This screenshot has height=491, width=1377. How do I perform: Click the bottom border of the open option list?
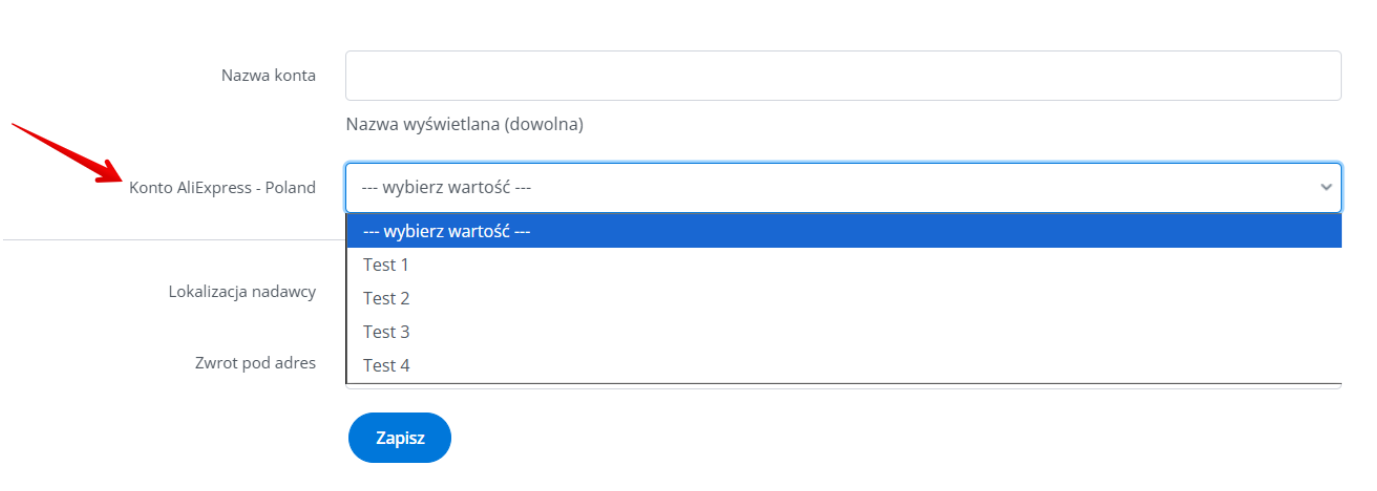pyautogui.click(x=842, y=383)
